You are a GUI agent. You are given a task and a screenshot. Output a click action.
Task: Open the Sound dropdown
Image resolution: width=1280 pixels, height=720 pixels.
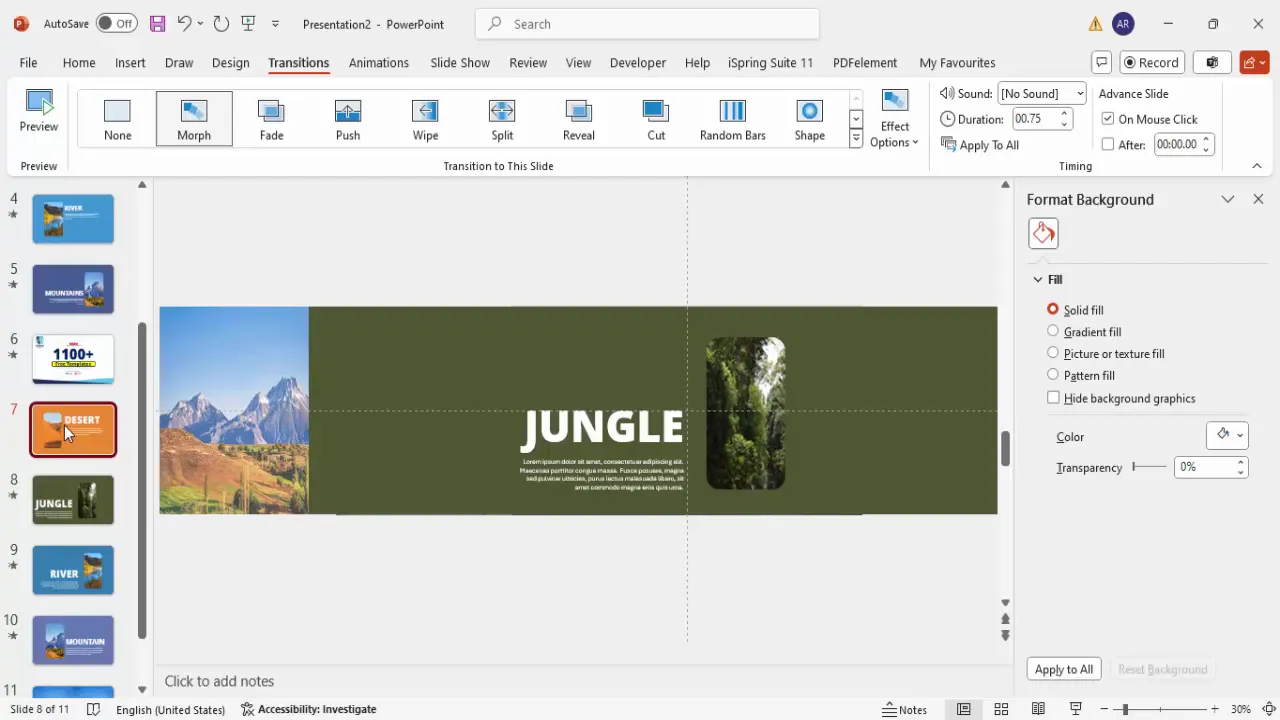1080,93
